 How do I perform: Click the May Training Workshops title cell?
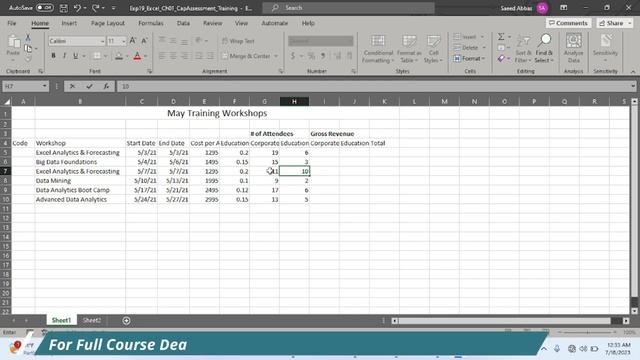[217, 113]
